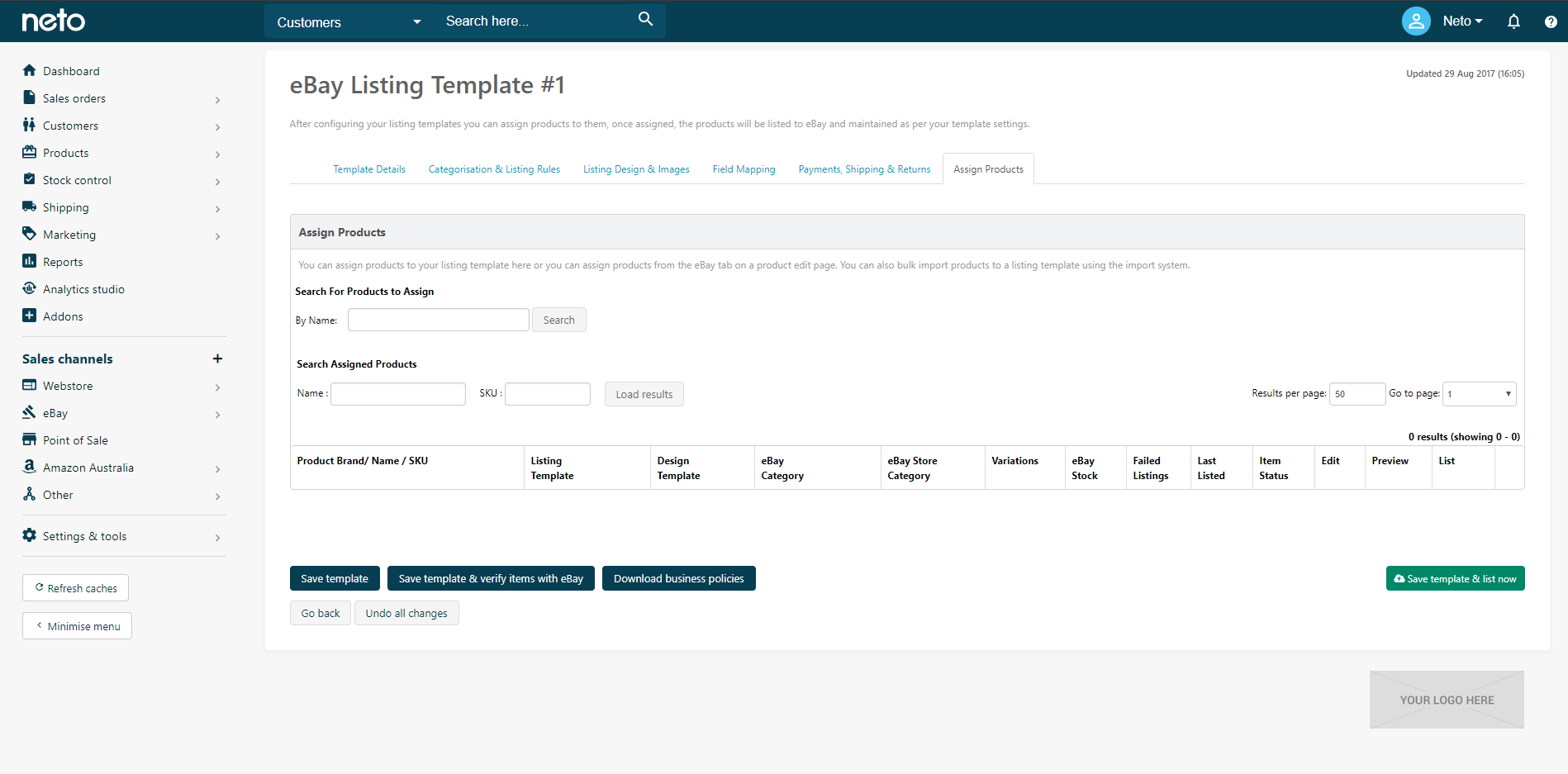1568x774 pixels.
Task: Focus the SKU search field
Action: point(548,394)
